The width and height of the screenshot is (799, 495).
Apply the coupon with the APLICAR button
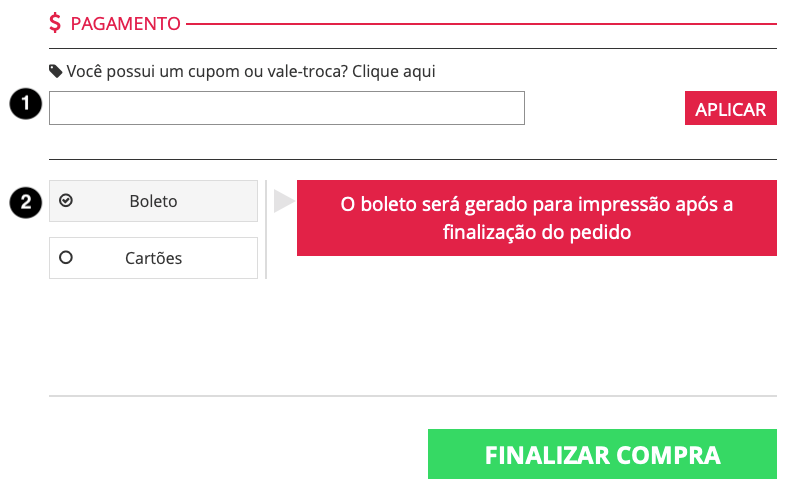731,108
